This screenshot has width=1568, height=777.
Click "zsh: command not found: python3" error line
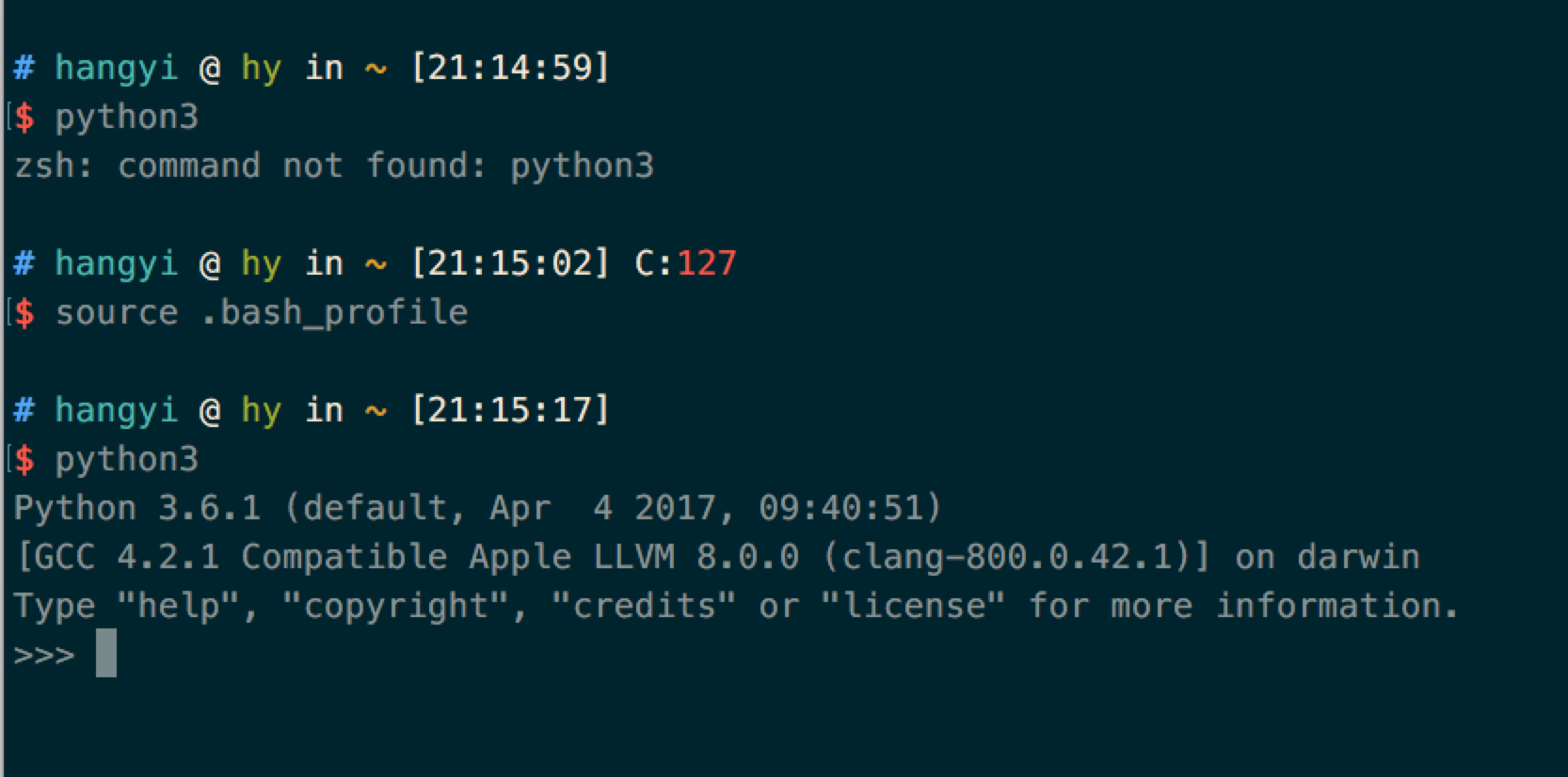pos(334,166)
